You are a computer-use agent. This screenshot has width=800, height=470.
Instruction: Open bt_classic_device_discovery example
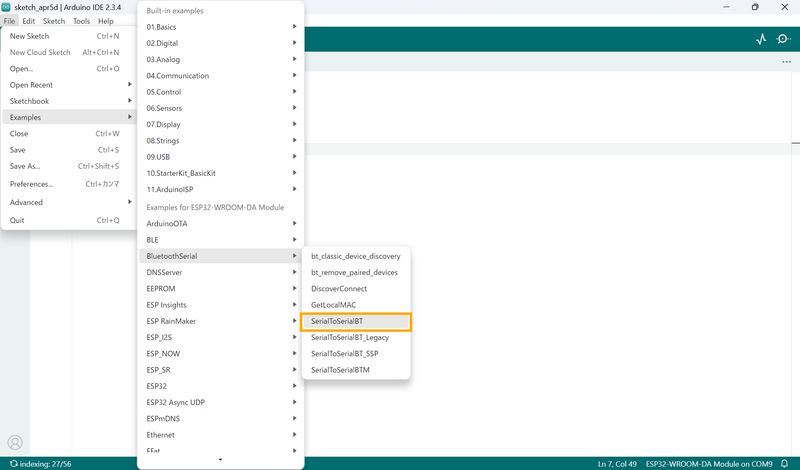click(x=356, y=256)
